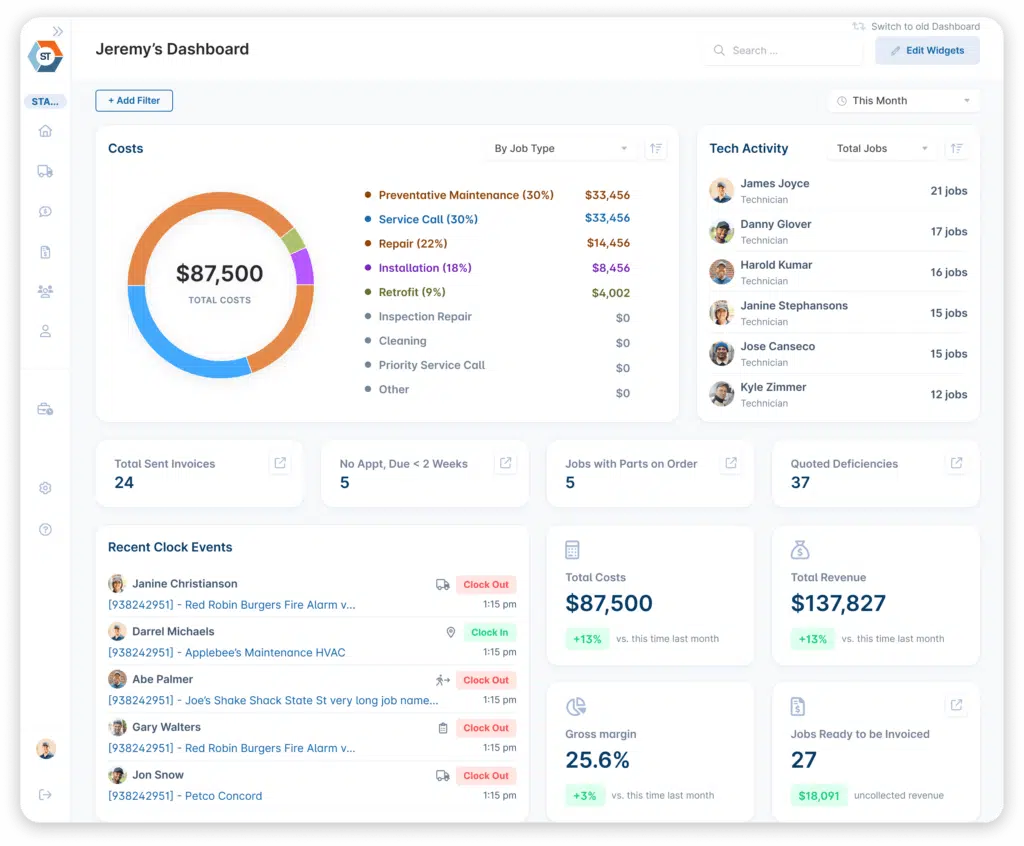Open the Quoted Deficiencies external link icon
The width and height of the screenshot is (1024, 846).
(956, 463)
